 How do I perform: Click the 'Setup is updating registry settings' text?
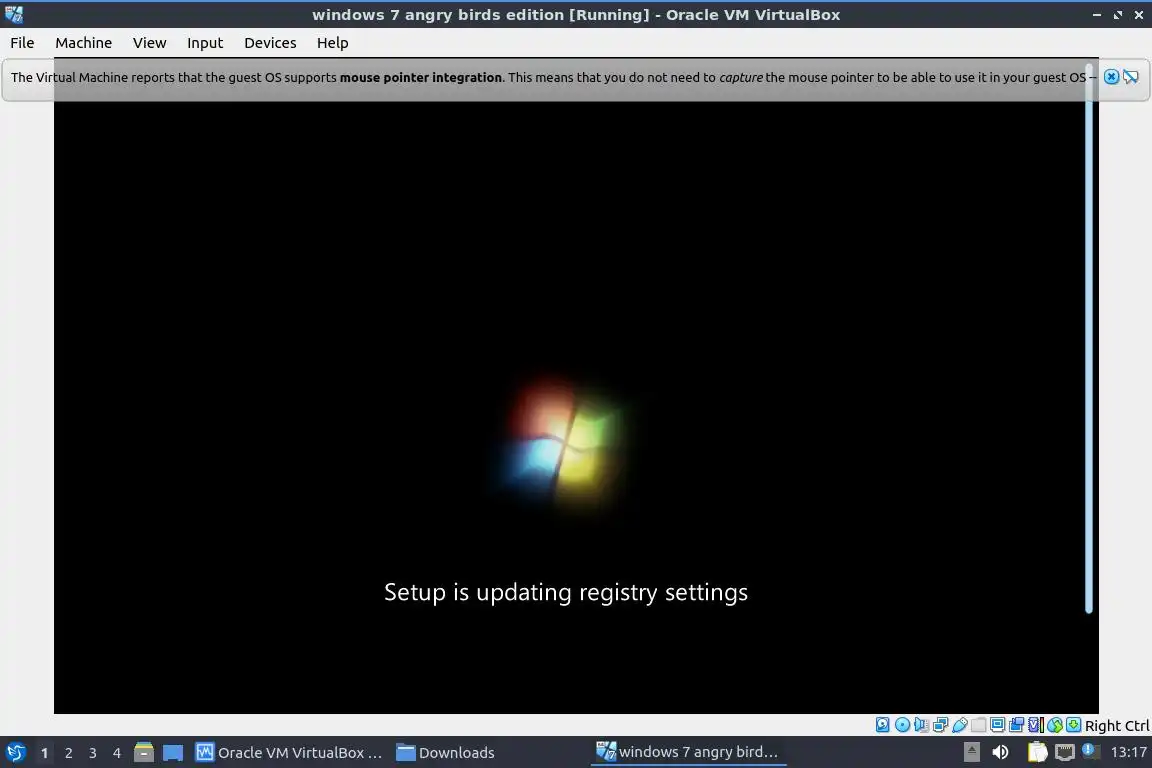tap(566, 592)
